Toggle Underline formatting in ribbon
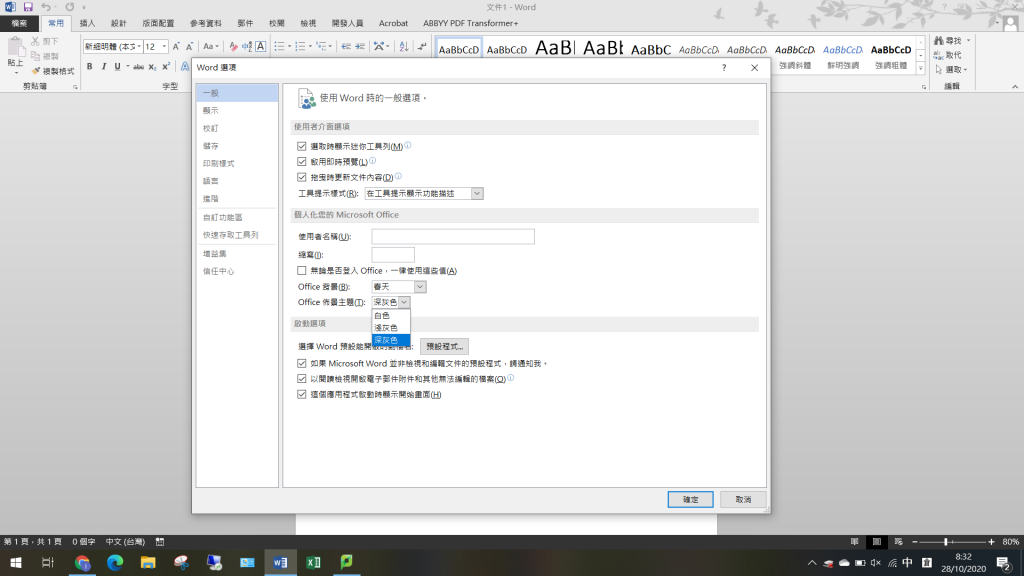Viewport: 1024px width, 576px height. (x=118, y=67)
